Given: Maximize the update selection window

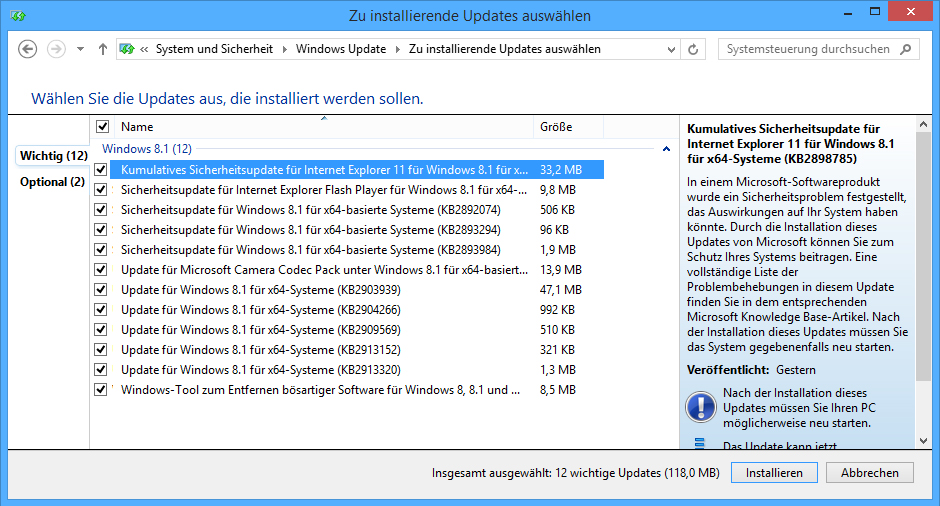Looking at the screenshot, I should (875, 12).
